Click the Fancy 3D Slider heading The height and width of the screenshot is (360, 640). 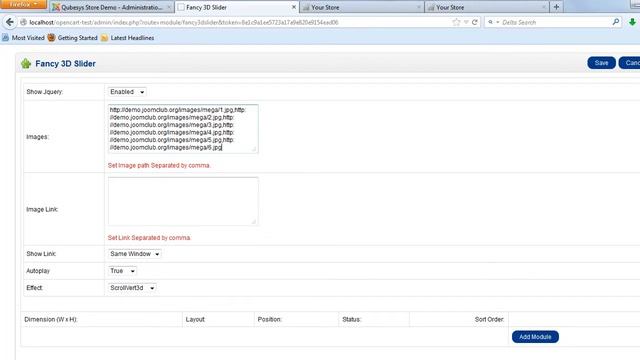click(65, 64)
